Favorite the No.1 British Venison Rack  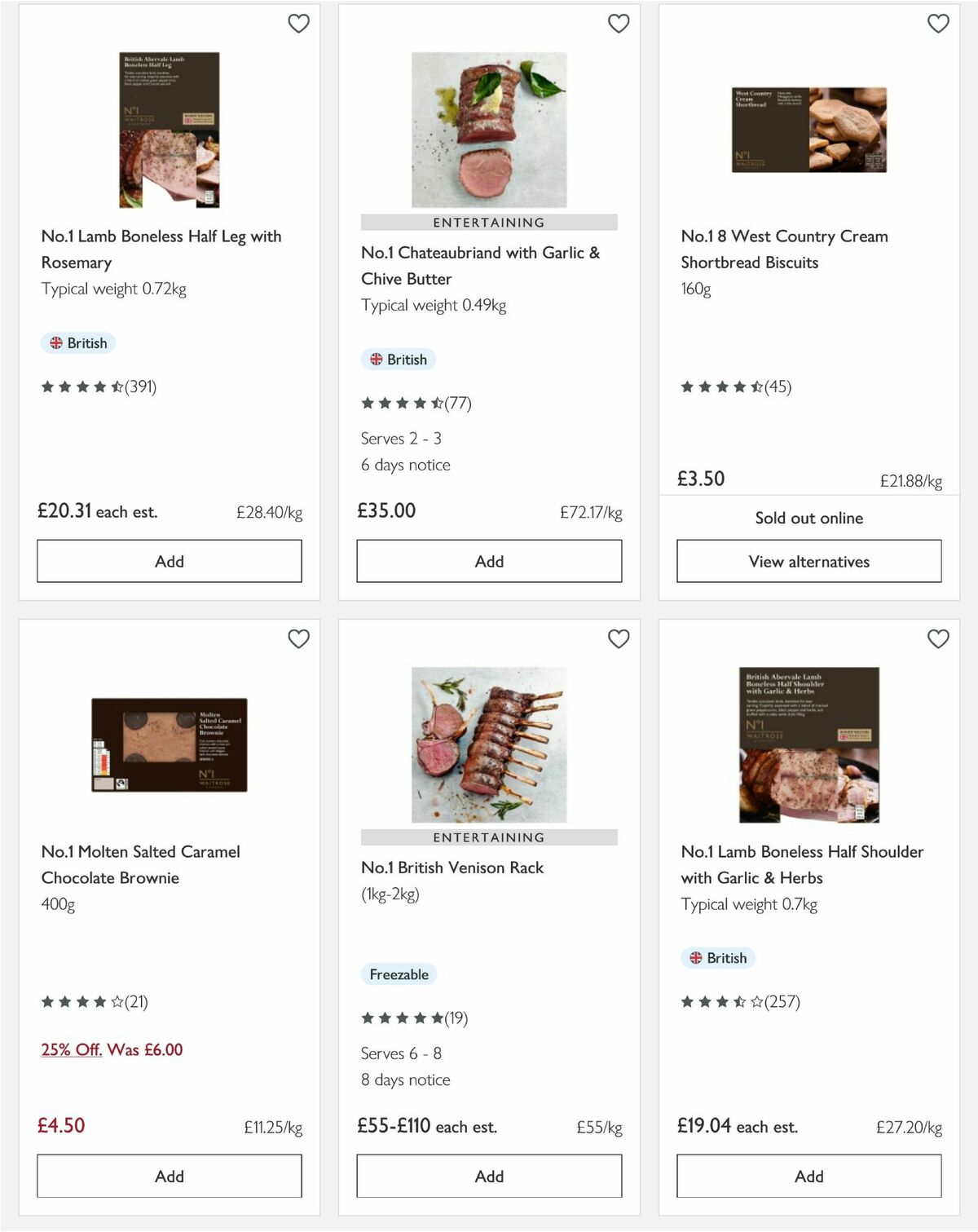point(619,639)
